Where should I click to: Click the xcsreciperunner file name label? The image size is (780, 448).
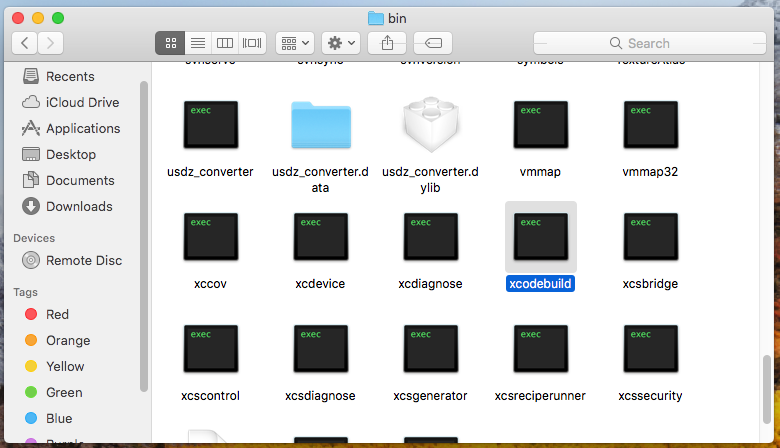tap(540, 396)
